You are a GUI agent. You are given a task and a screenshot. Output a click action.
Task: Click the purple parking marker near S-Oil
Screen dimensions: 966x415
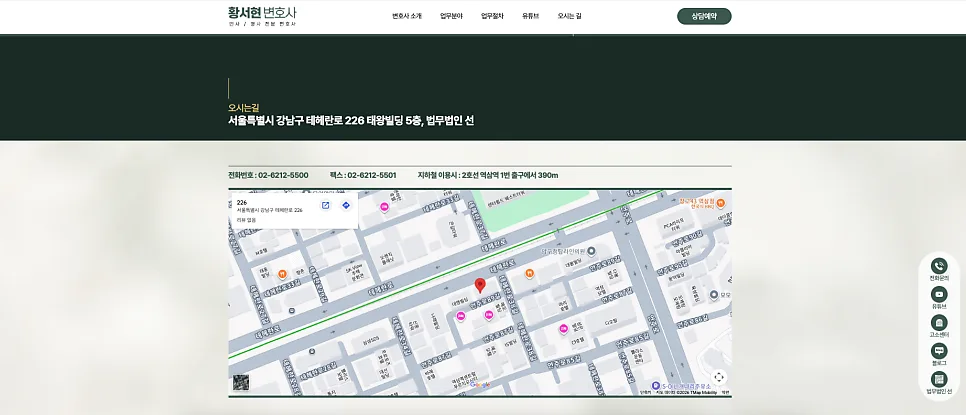[x=656, y=386]
